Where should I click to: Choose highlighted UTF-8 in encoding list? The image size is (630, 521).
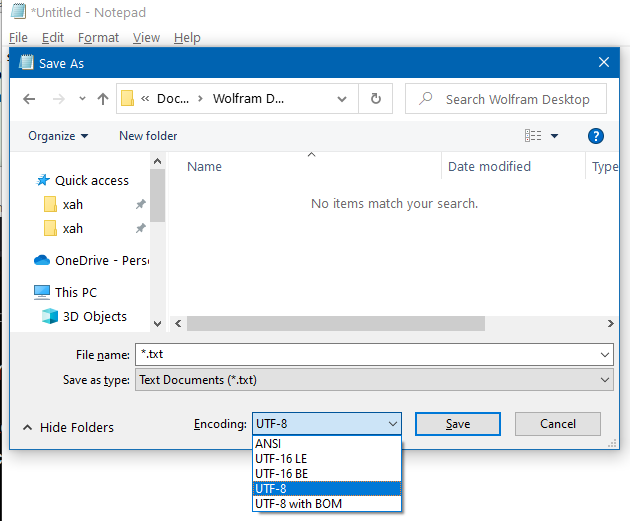pyautogui.click(x=327, y=488)
